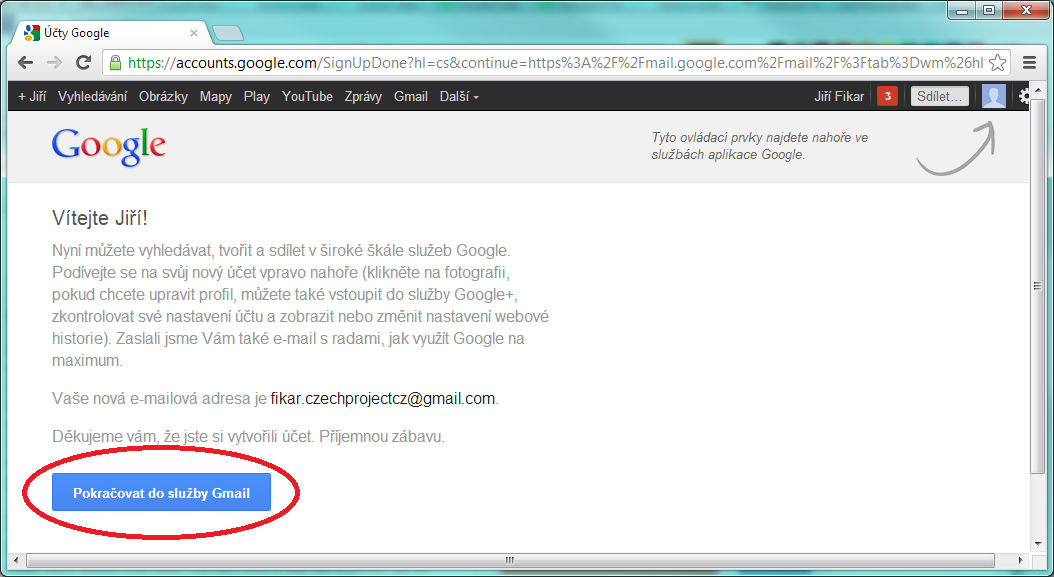Maximize the Chrome window
This screenshot has height=577, width=1054.
click(x=989, y=11)
